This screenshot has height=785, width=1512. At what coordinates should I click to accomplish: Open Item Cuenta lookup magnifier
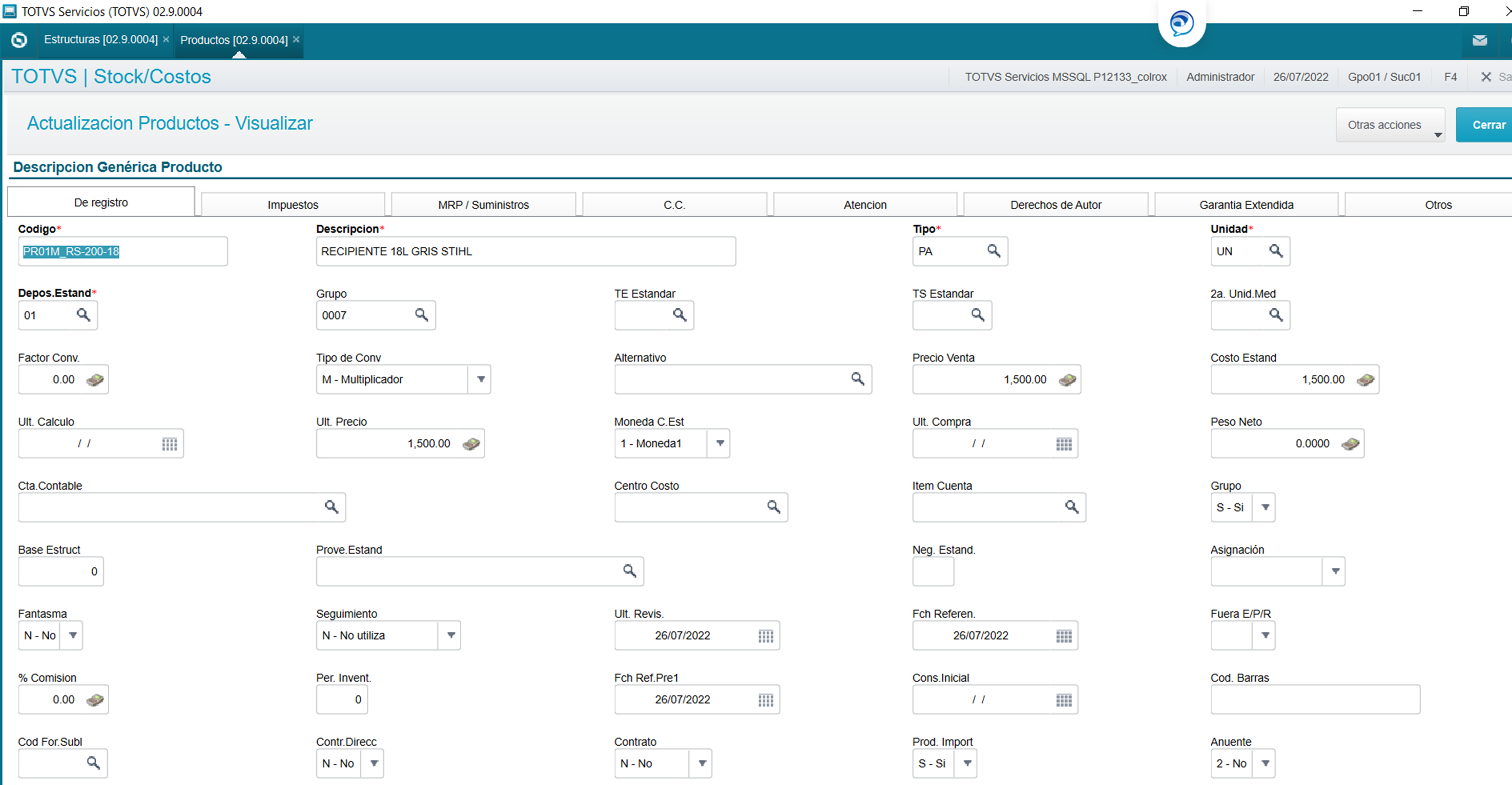click(1072, 507)
